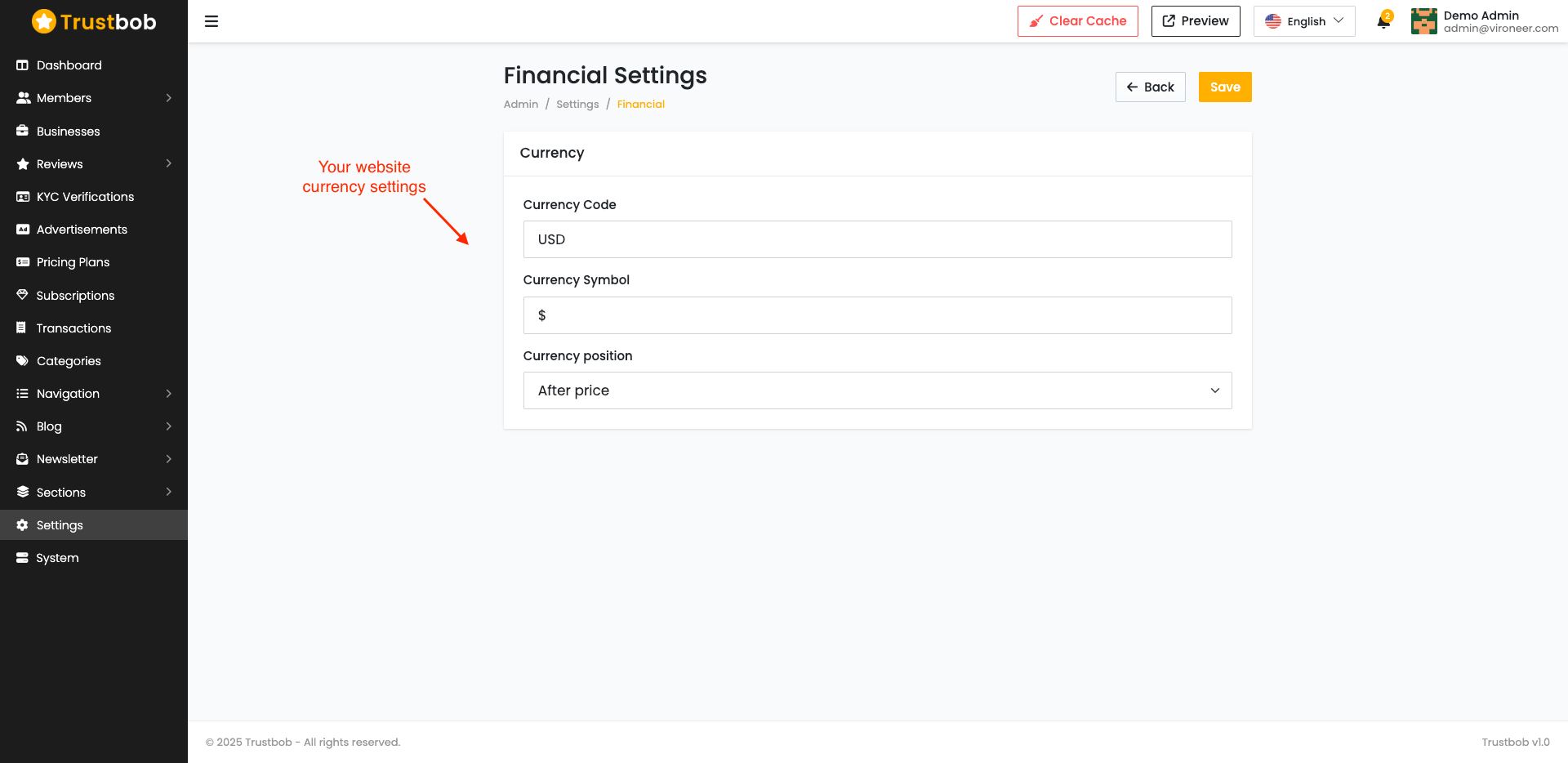1568x763 pixels.
Task: Expand the Navigation submenu
Action: (x=94, y=394)
